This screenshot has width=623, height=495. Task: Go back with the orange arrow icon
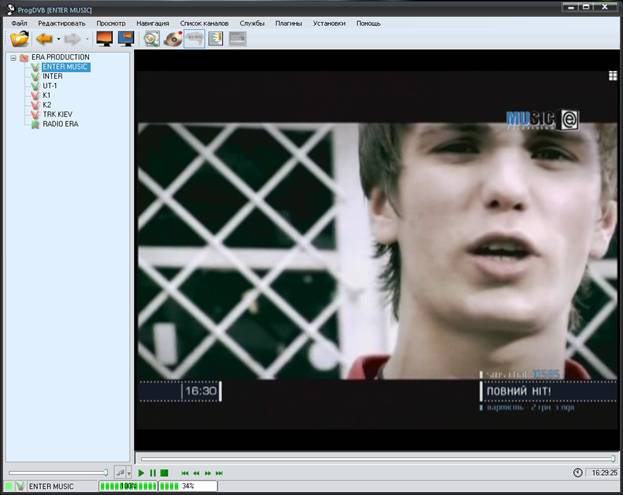coord(44,39)
